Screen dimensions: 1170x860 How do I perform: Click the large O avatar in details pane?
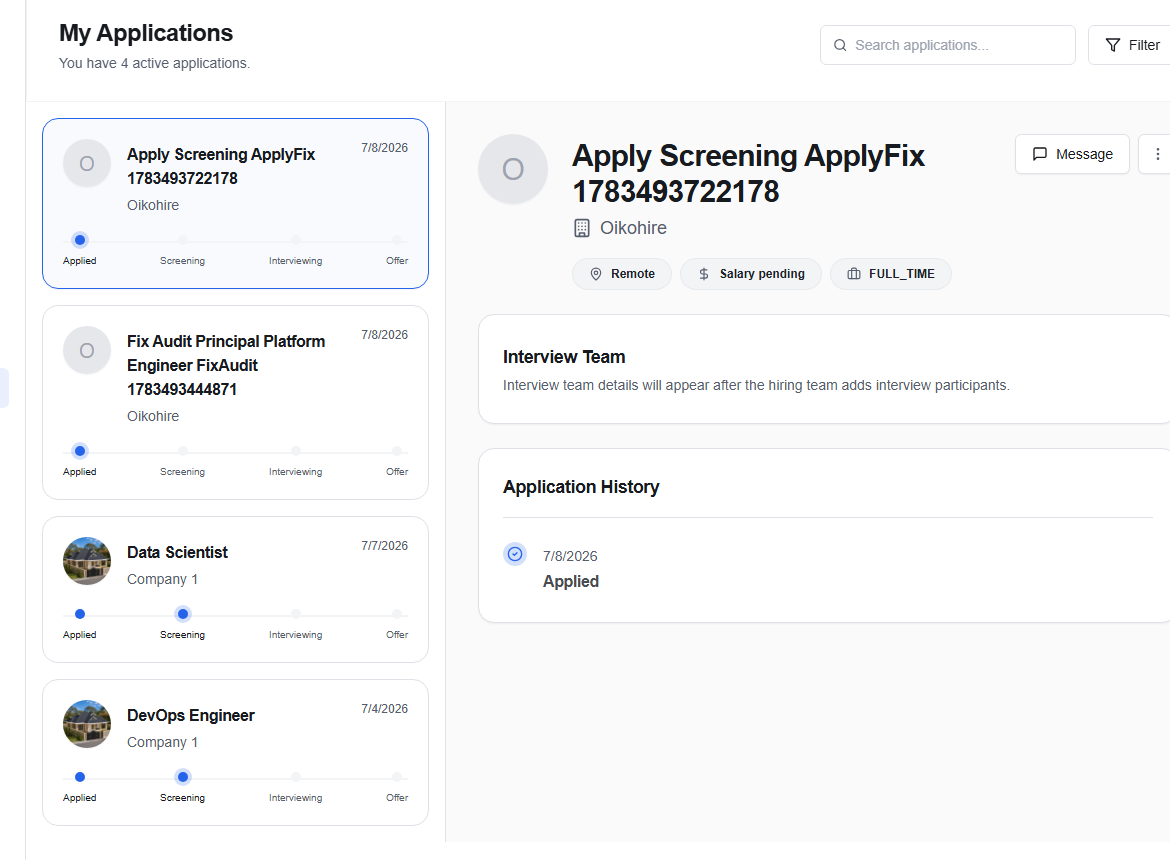[513, 169]
